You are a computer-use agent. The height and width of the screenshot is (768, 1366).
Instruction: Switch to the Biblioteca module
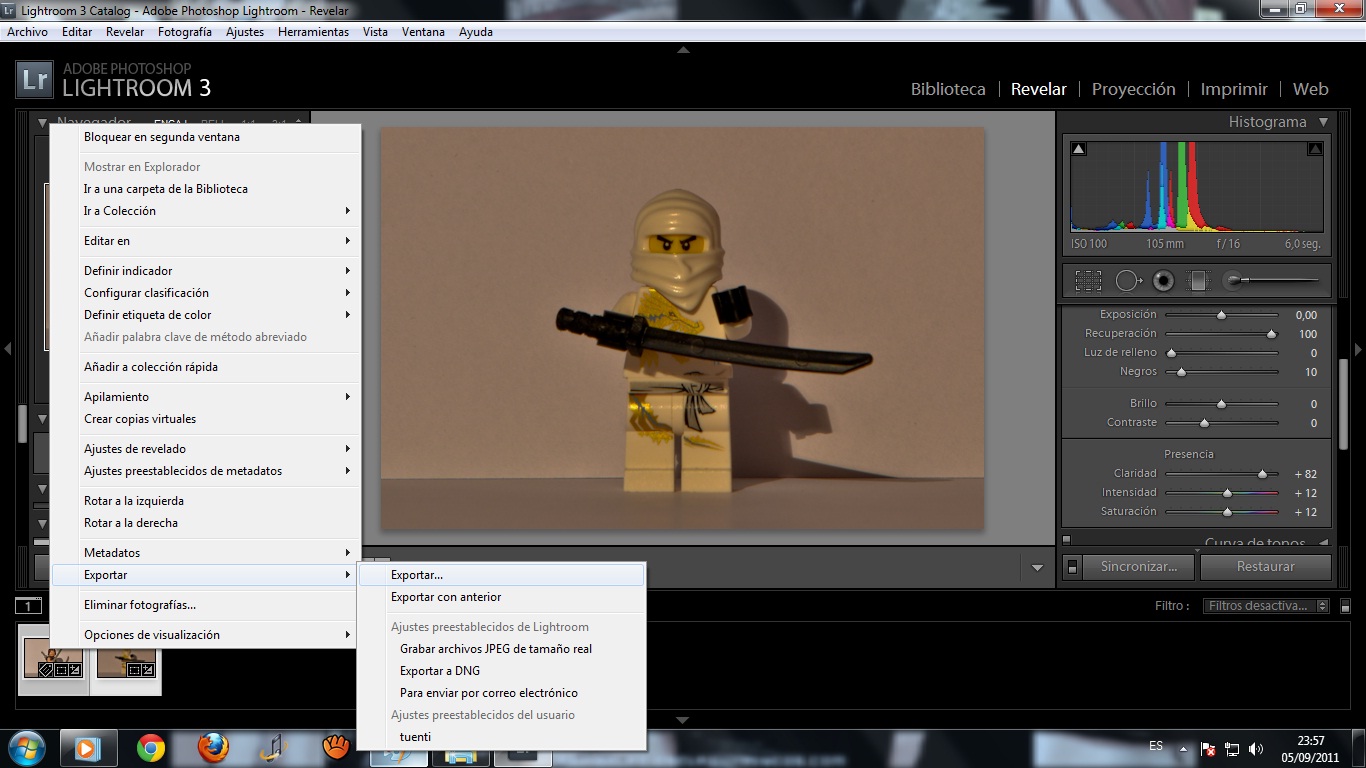click(948, 89)
